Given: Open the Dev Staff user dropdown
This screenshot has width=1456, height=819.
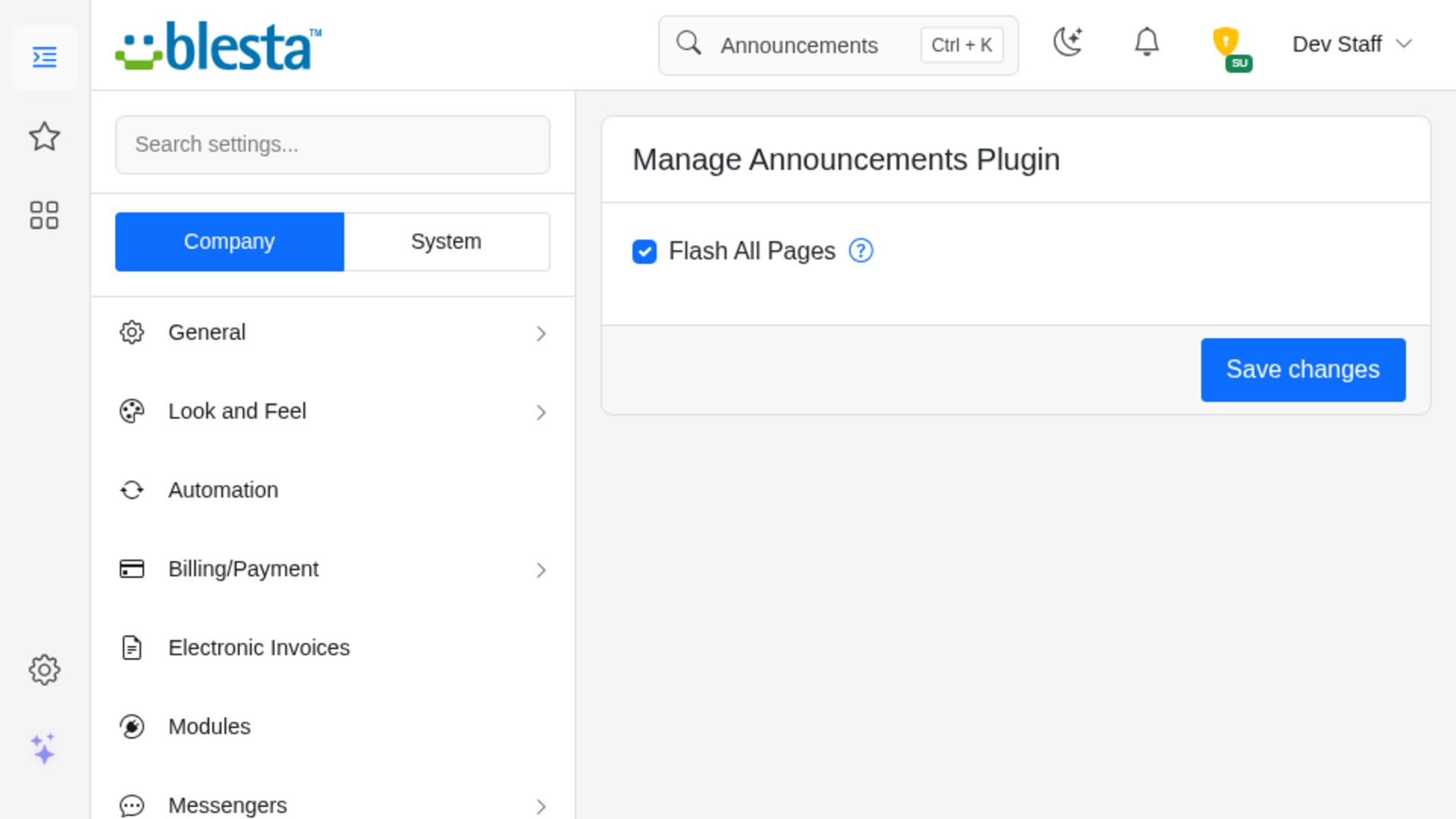Looking at the screenshot, I should click(1352, 44).
